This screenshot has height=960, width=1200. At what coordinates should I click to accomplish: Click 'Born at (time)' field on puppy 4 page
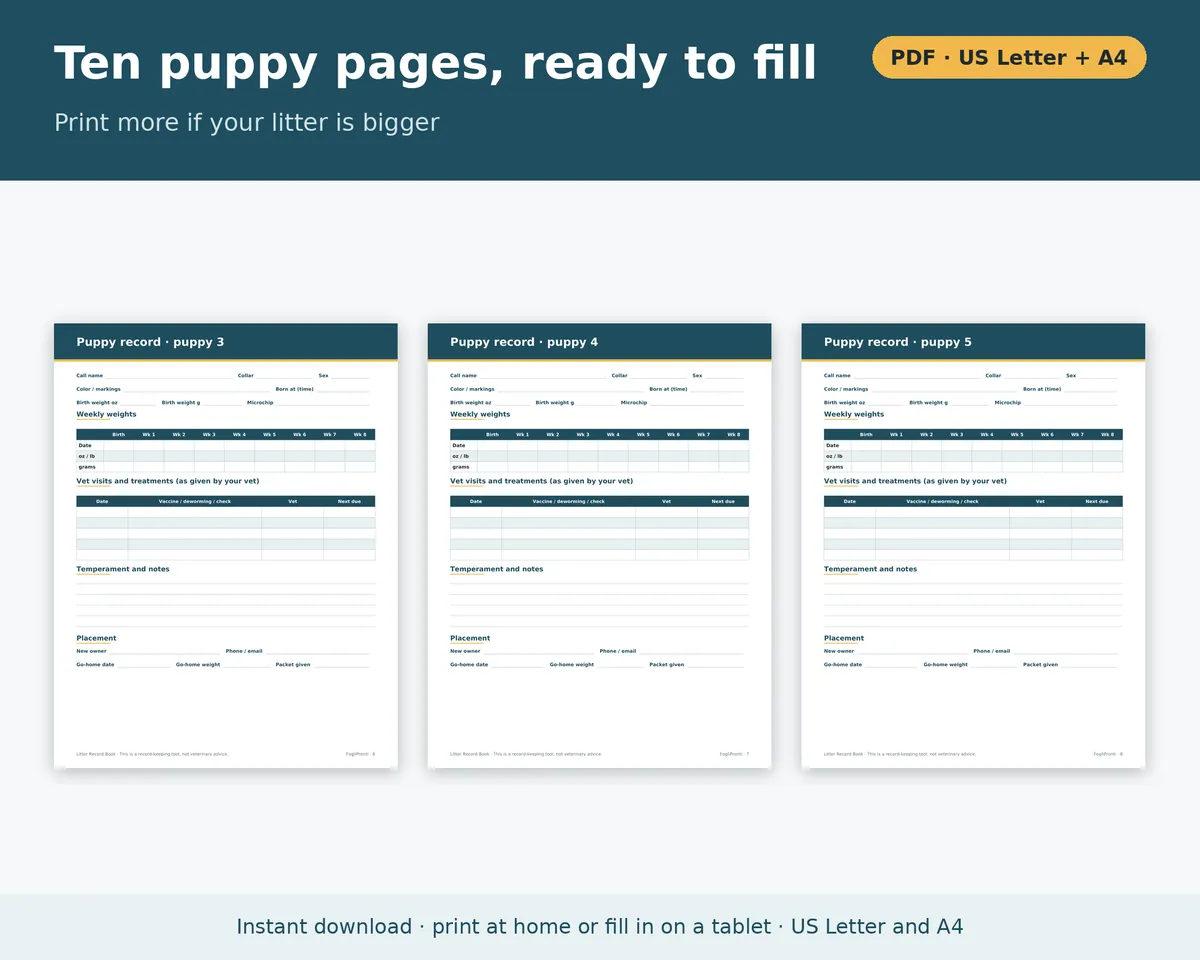point(696,389)
